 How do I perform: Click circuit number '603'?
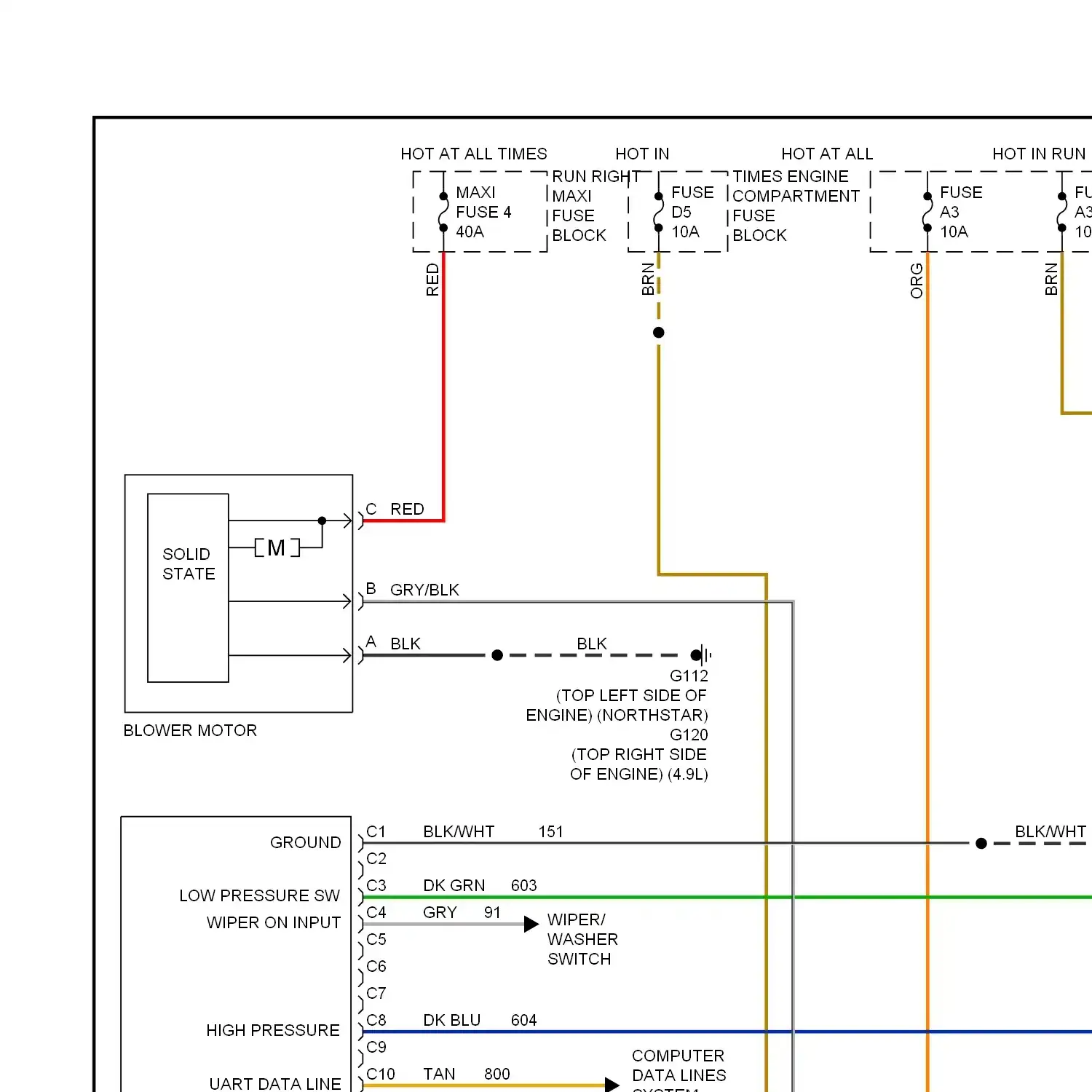(x=524, y=885)
